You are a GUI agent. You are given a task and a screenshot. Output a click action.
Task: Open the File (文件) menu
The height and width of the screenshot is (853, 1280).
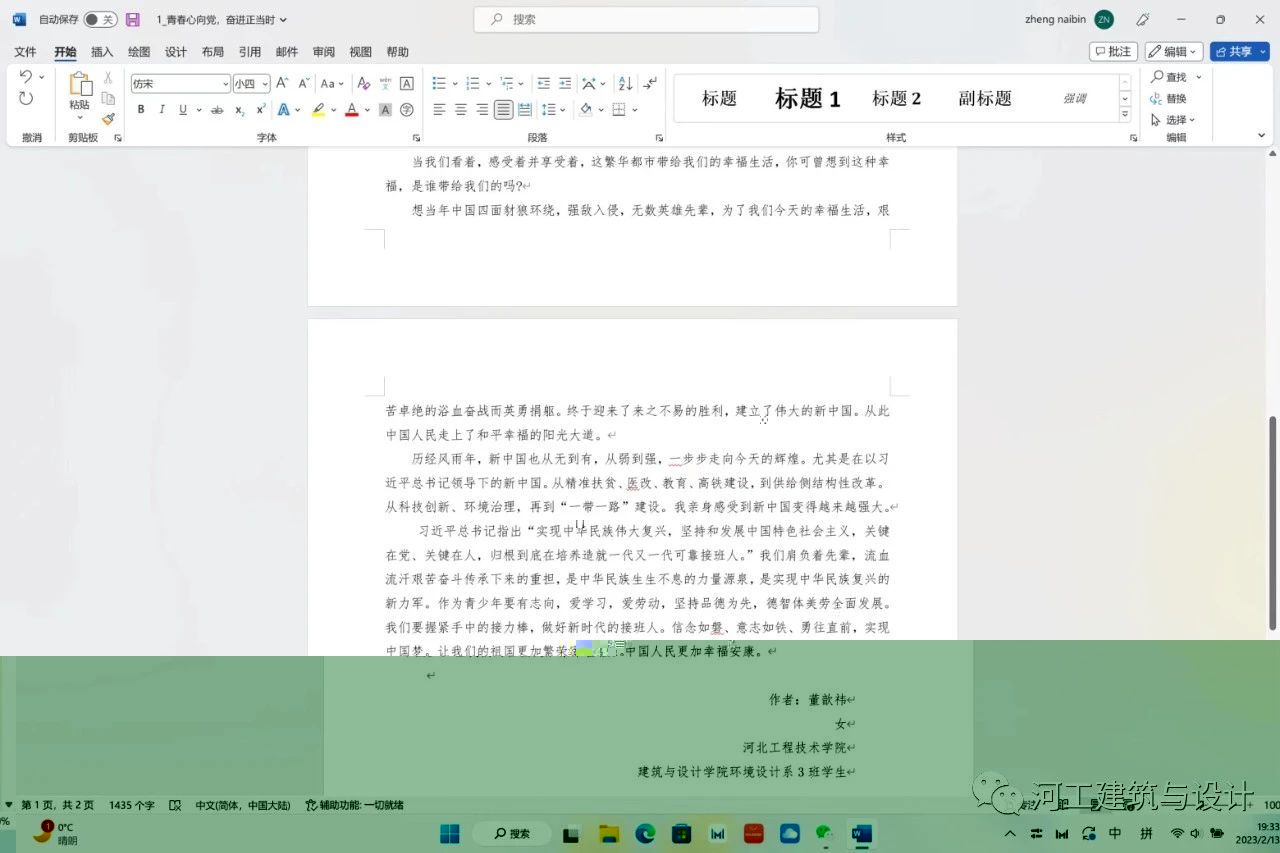[x=25, y=52]
